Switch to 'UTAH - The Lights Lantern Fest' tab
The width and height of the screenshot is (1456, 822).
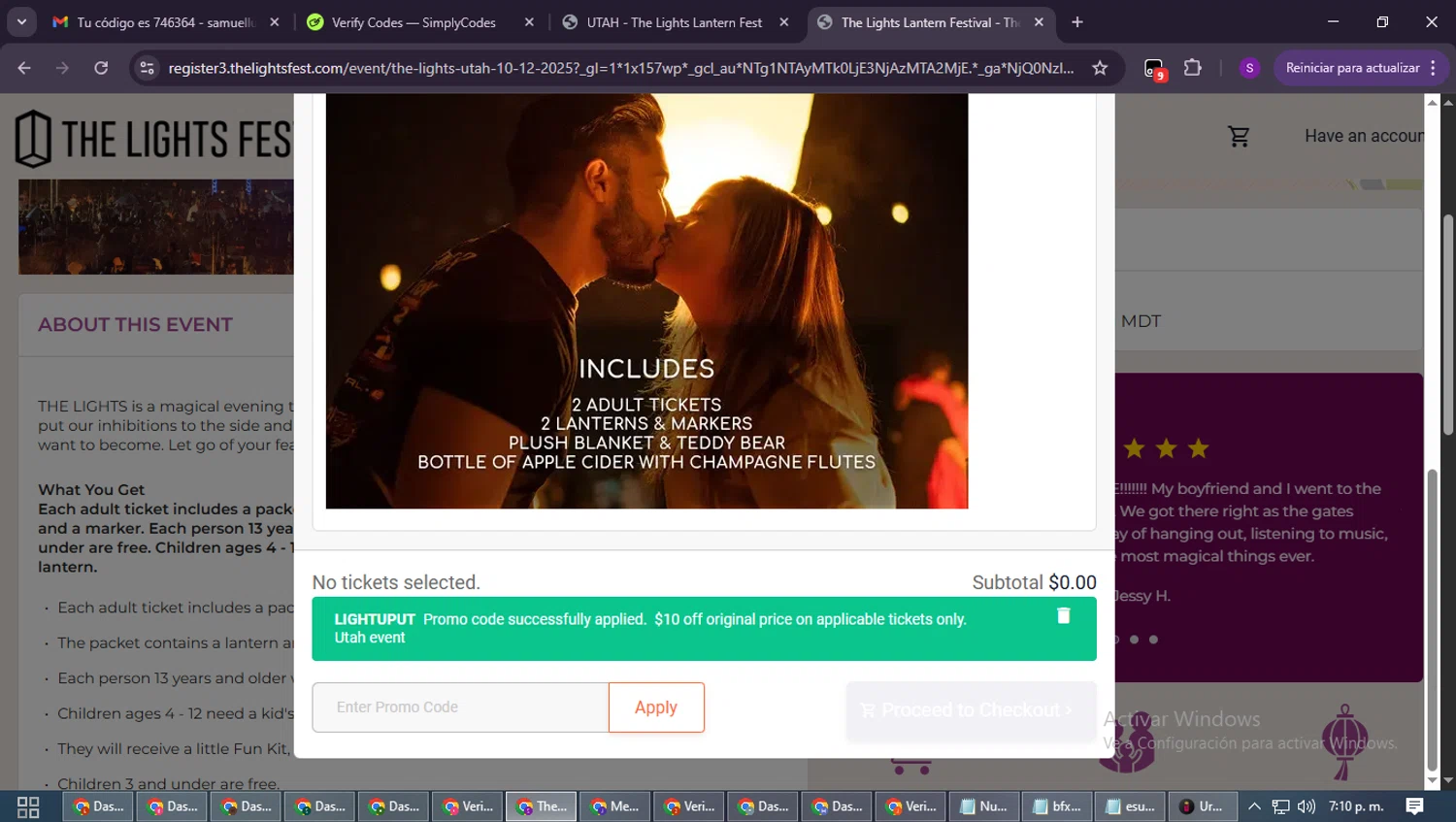tap(674, 22)
